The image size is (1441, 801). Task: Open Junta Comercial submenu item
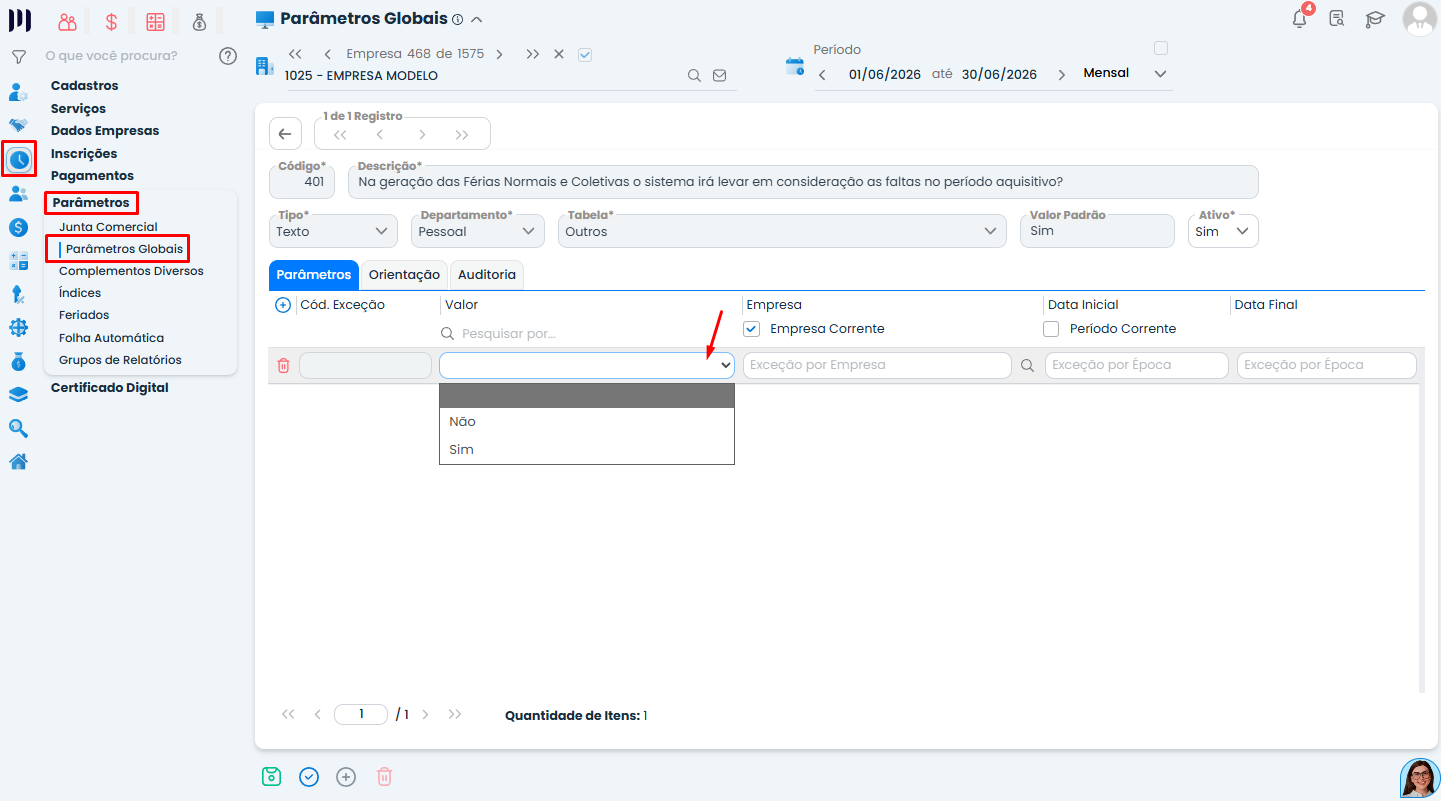[108, 227]
